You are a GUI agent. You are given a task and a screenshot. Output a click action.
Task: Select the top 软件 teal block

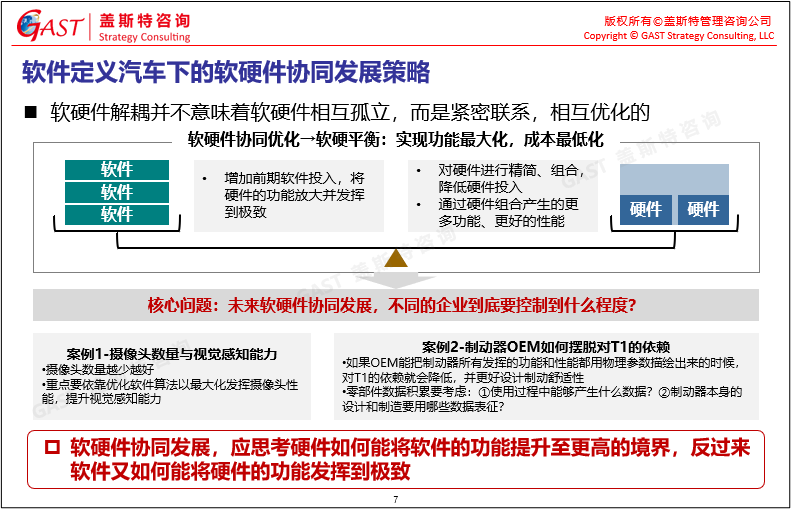[x=117, y=170]
